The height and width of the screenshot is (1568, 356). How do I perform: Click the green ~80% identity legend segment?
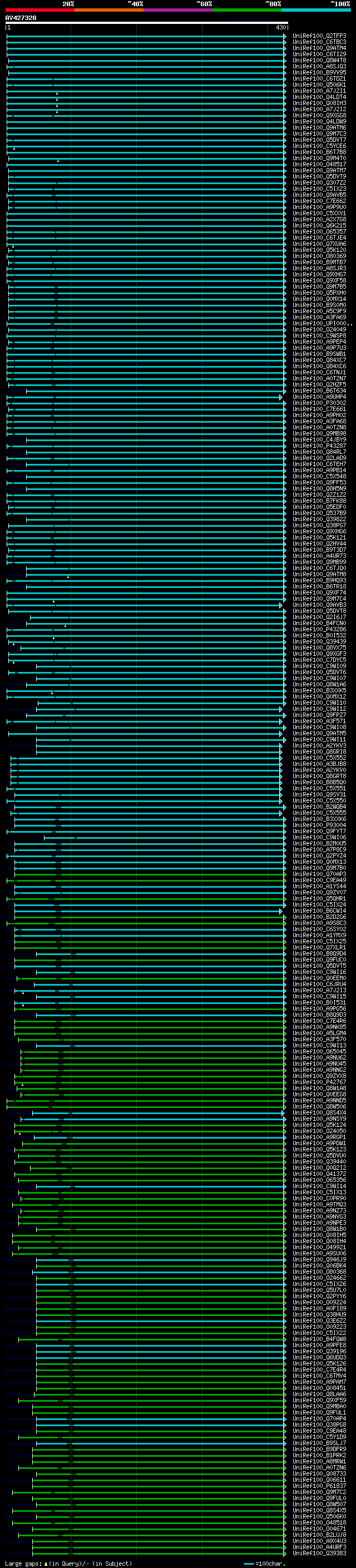[247, 11]
